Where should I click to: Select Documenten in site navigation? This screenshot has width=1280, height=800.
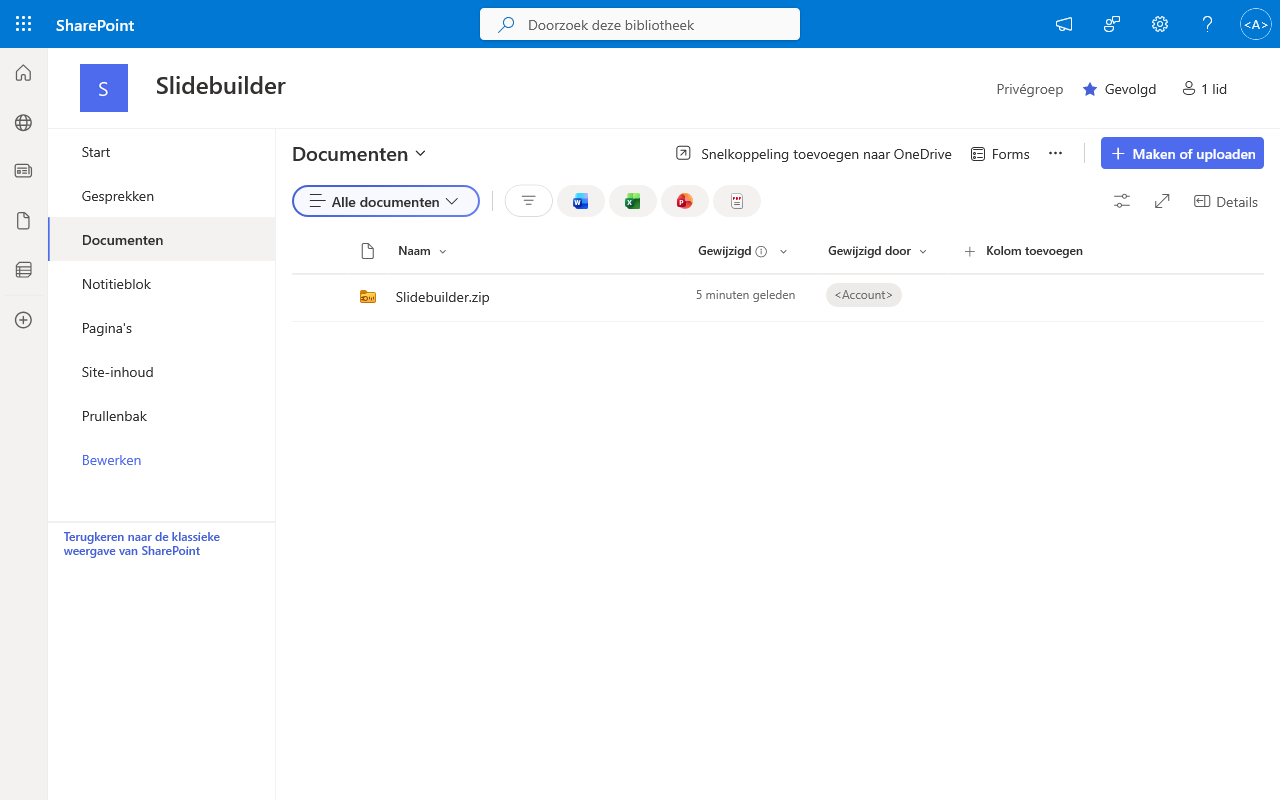(162, 240)
